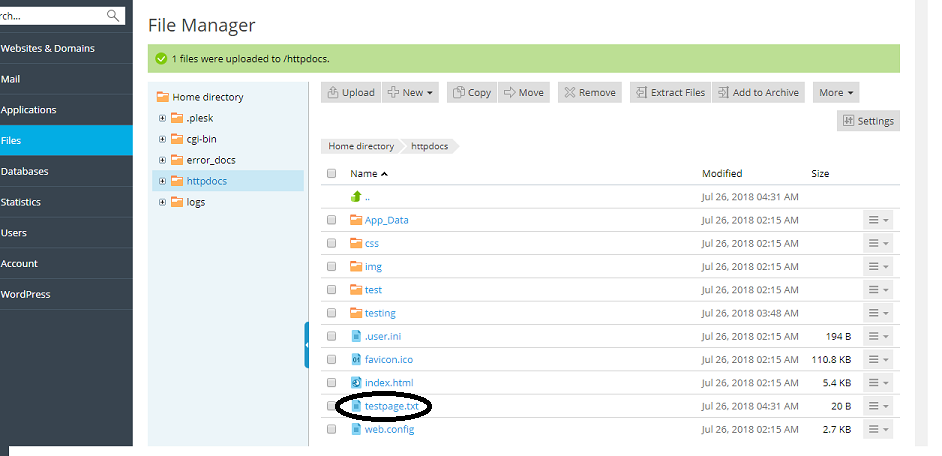The width and height of the screenshot is (942, 456).
Task: Click the Move toolbar button
Action: (523, 93)
